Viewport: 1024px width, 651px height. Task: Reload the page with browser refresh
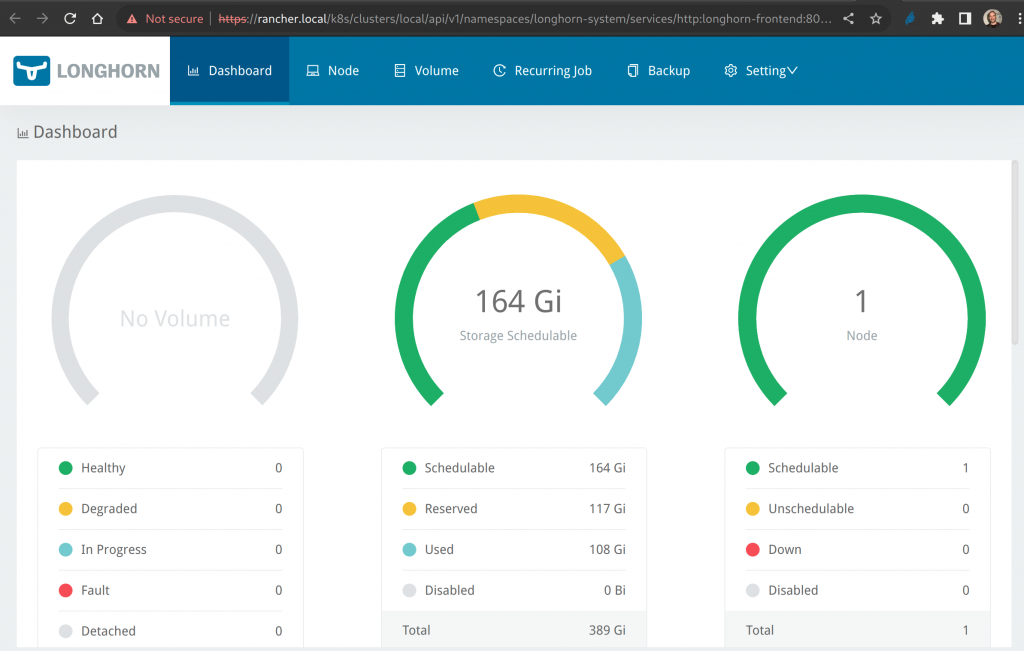(70, 18)
